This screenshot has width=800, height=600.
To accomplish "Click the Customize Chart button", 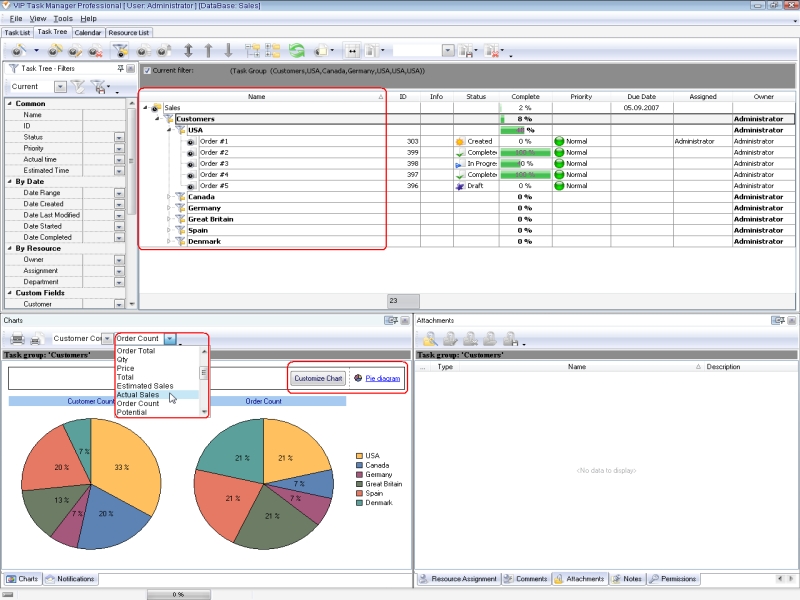I will point(318,378).
